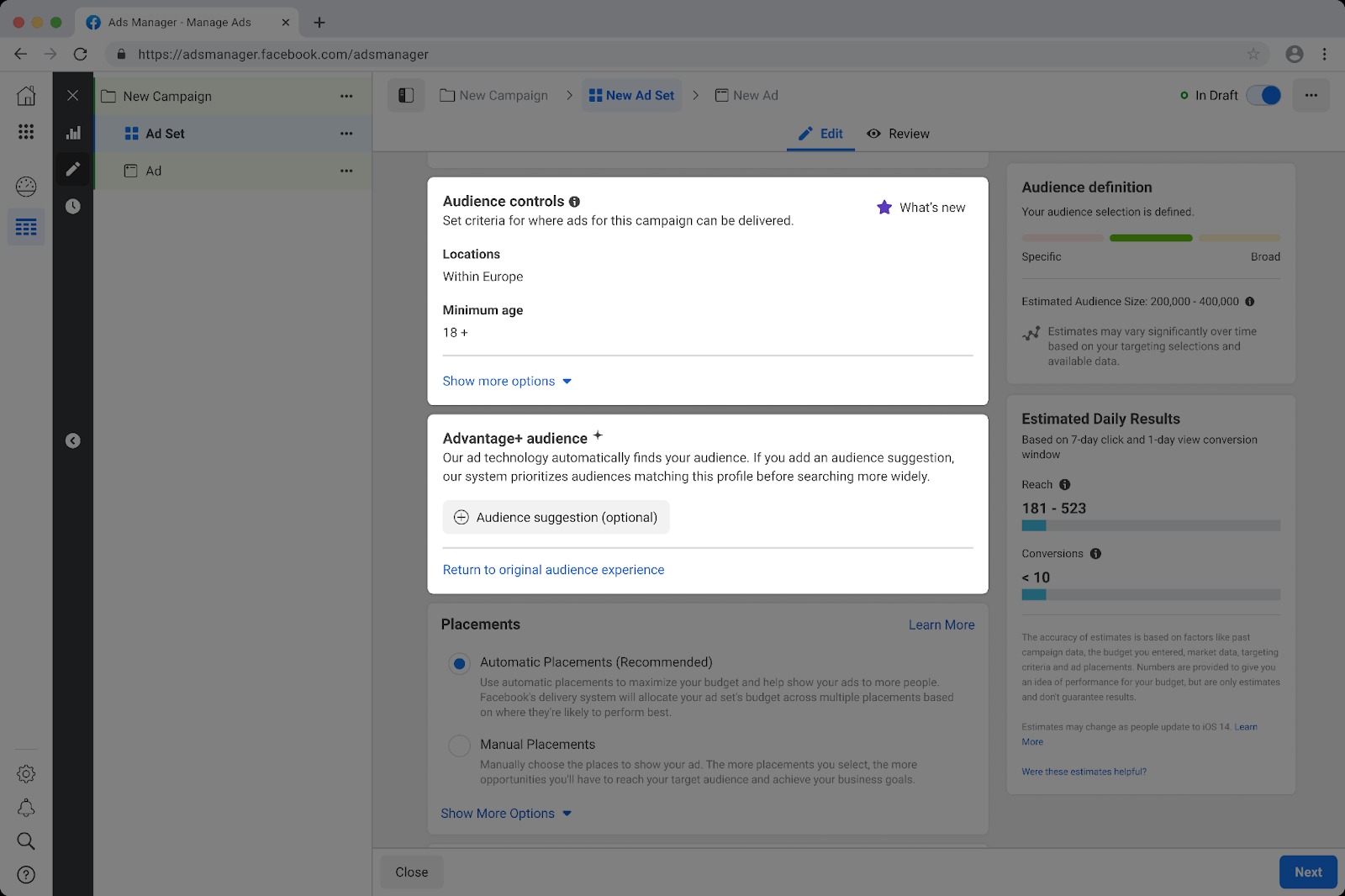The width and height of the screenshot is (1345, 896).
Task: Click Were these estimates helpful link
Action: [x=1084, y=772]
